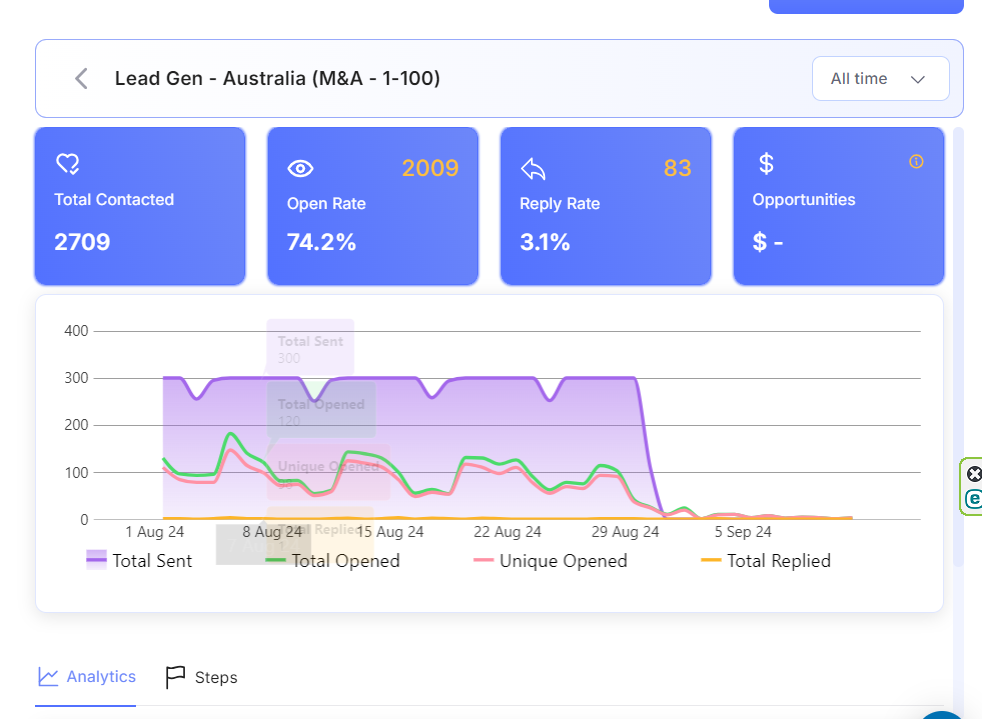Click the campaign title Lead Gen - Australia
982x719 pixels.
(x=277, y=78)
